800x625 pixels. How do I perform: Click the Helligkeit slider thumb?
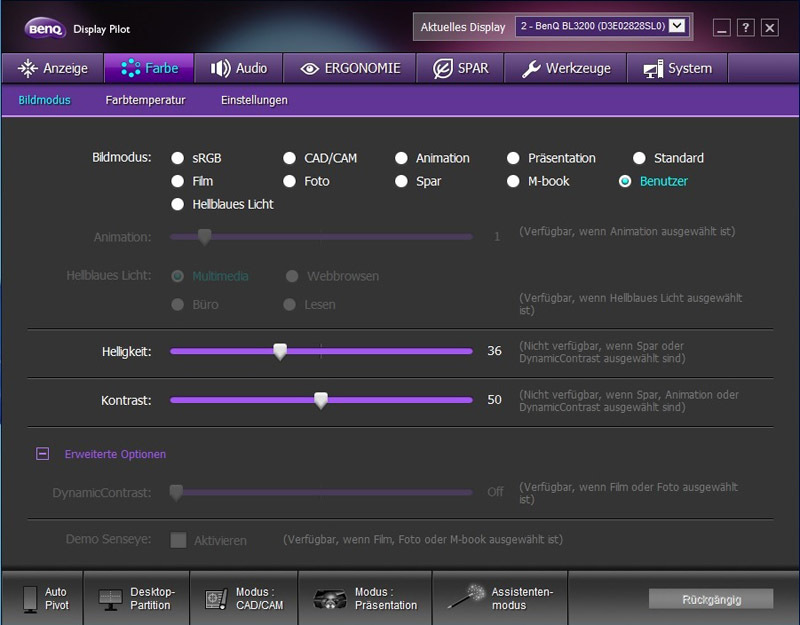tap(280, 351)
